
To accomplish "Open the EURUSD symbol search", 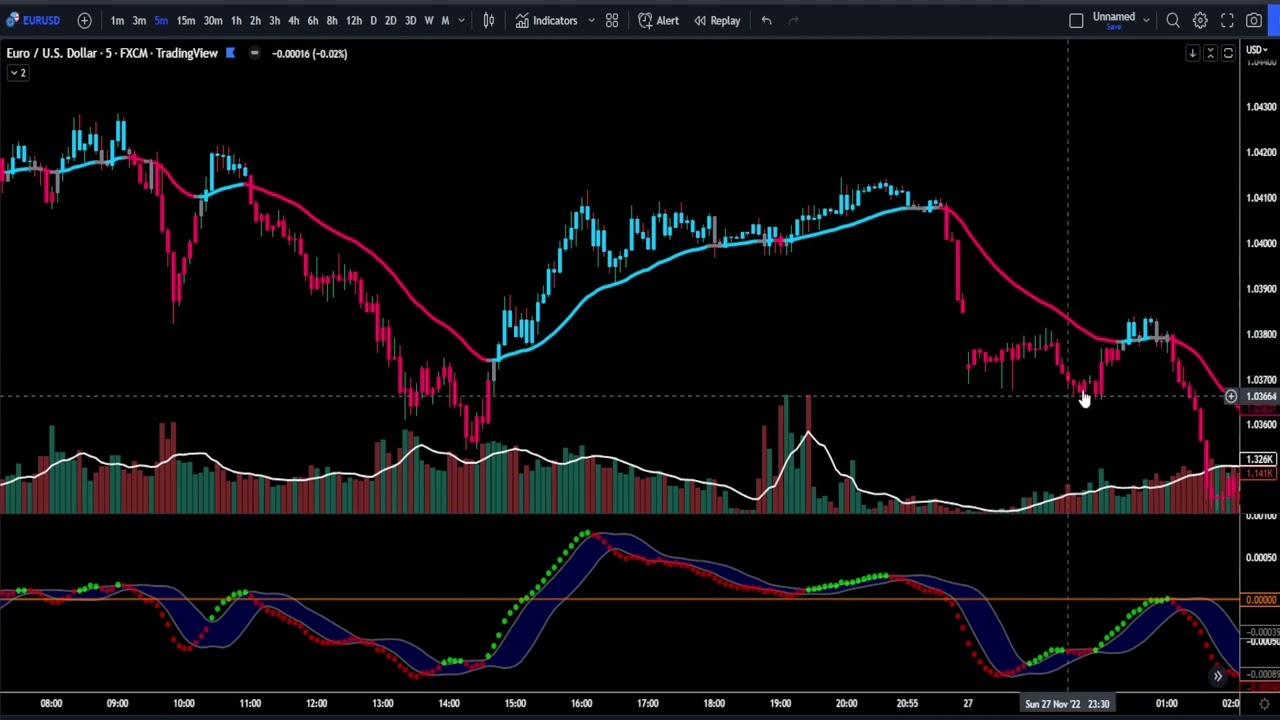I will pyautogui.click(x=33, y=20).
